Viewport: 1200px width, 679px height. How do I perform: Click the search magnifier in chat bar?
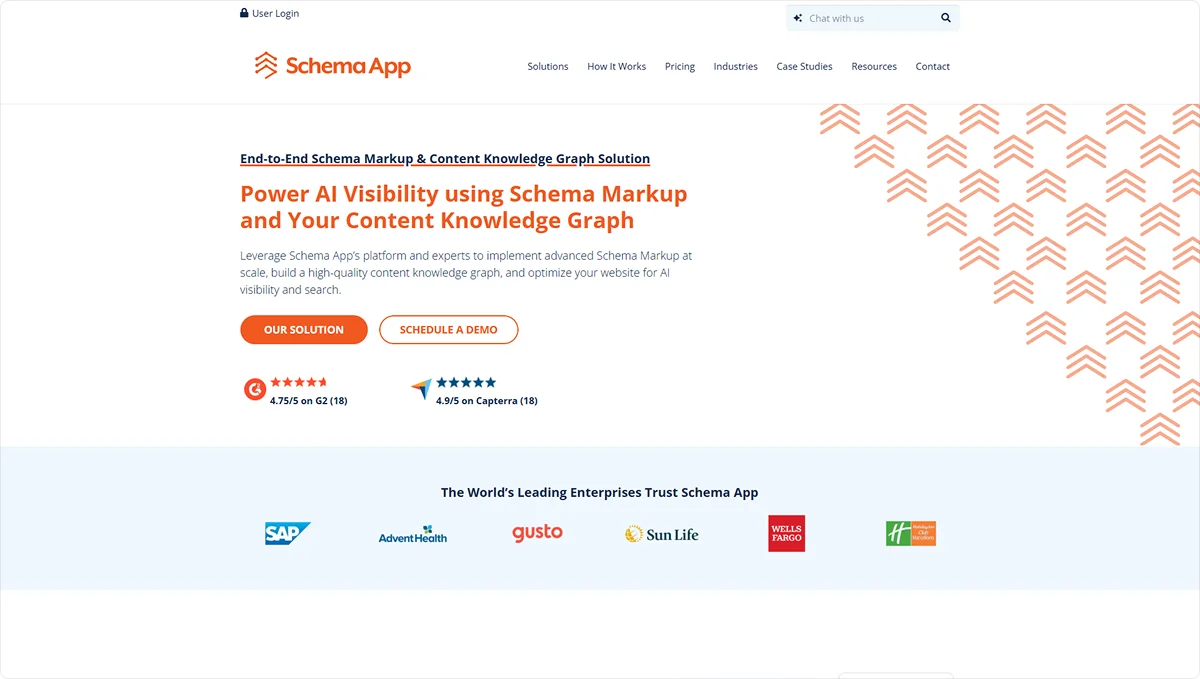945,17
